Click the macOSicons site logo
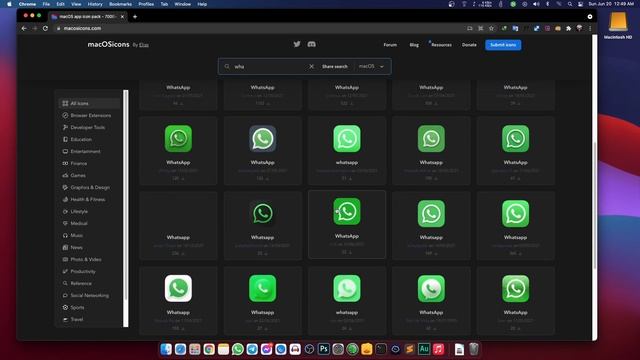640x360 pixels. click(108, 44)
